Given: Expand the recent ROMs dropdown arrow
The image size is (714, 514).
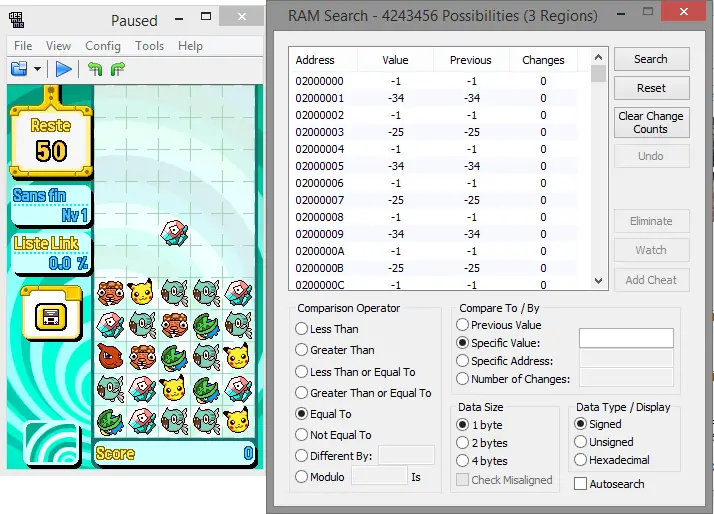Looking at the screenshot, I should (37, 69).
